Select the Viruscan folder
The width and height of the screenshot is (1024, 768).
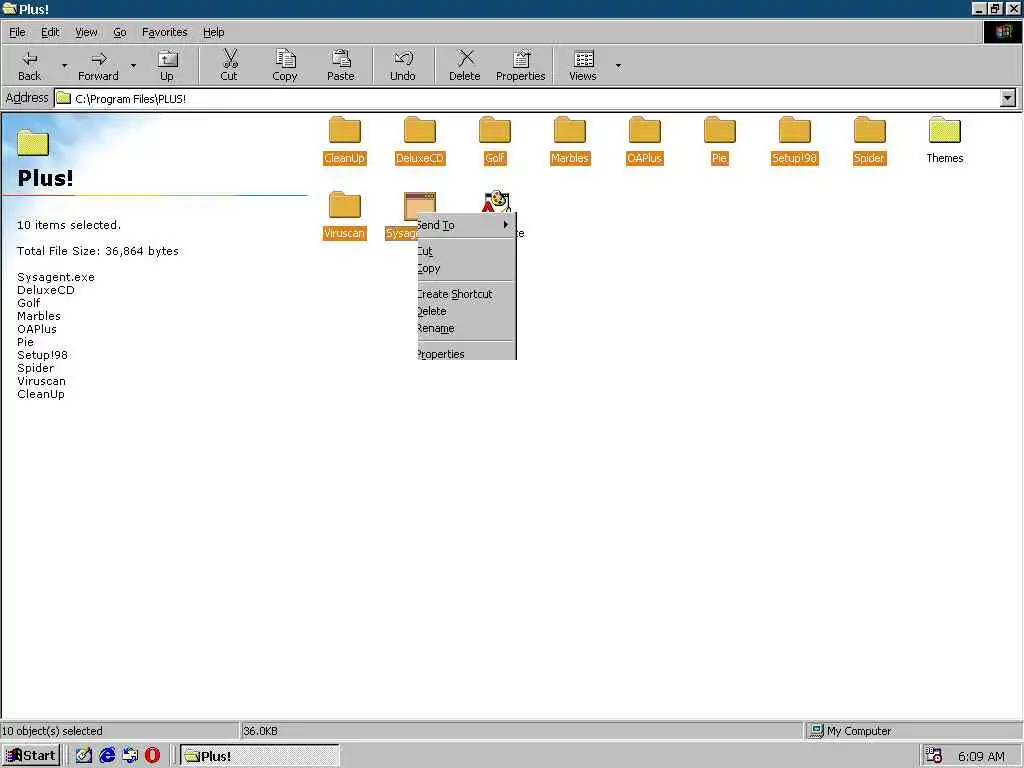coord(345,216)
